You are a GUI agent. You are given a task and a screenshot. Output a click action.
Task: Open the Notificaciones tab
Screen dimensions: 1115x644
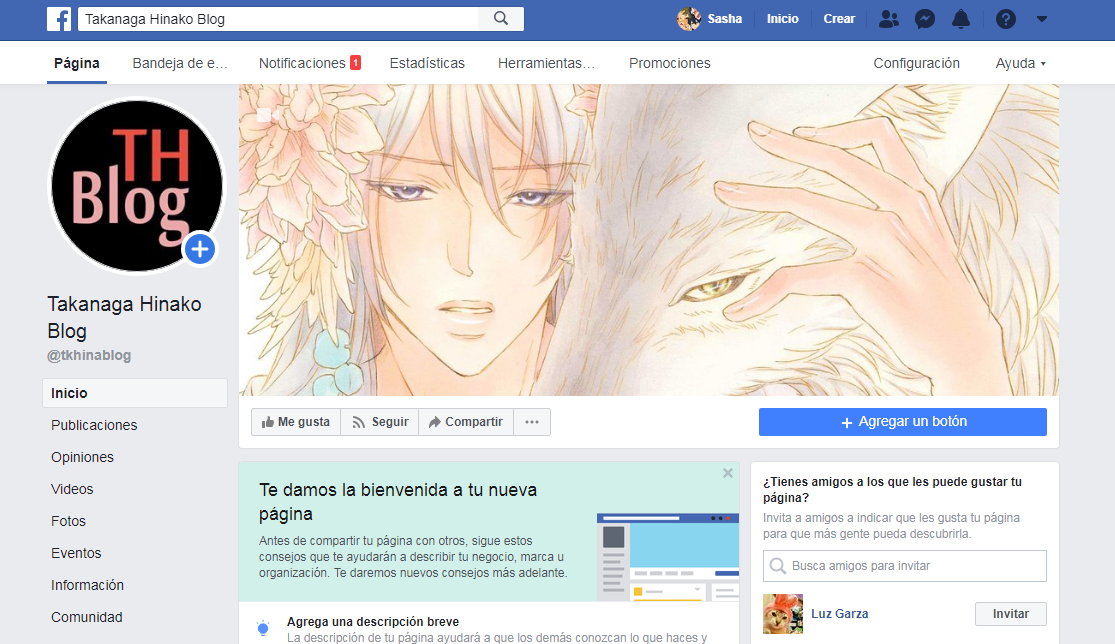coord(309,63)
